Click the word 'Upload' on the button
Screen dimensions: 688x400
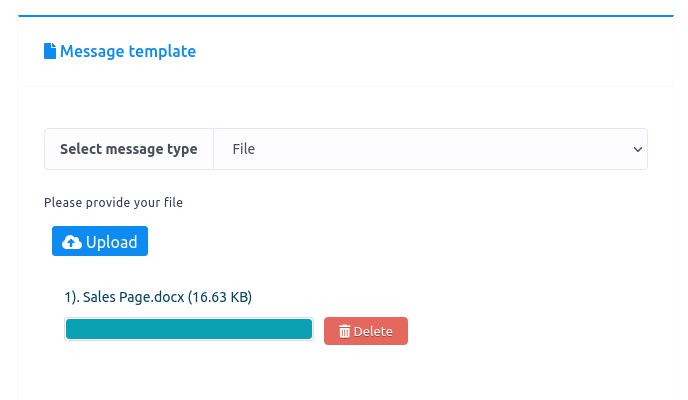[x=112, y=242]
